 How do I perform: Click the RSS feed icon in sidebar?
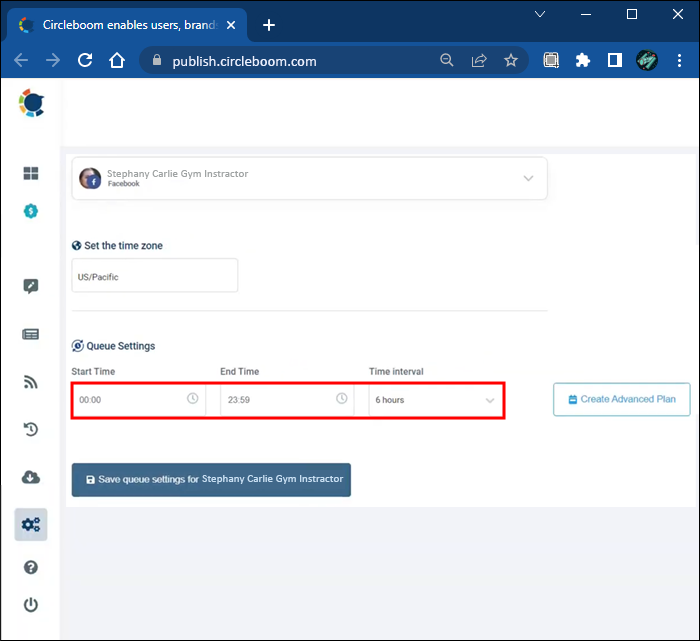pyautogui.click(x=31, y=381)
